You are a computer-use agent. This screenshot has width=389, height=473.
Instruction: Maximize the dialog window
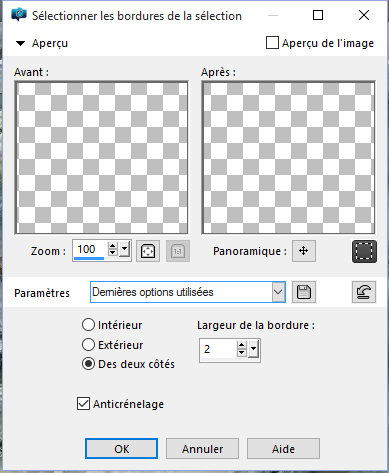tap(318, 15)
